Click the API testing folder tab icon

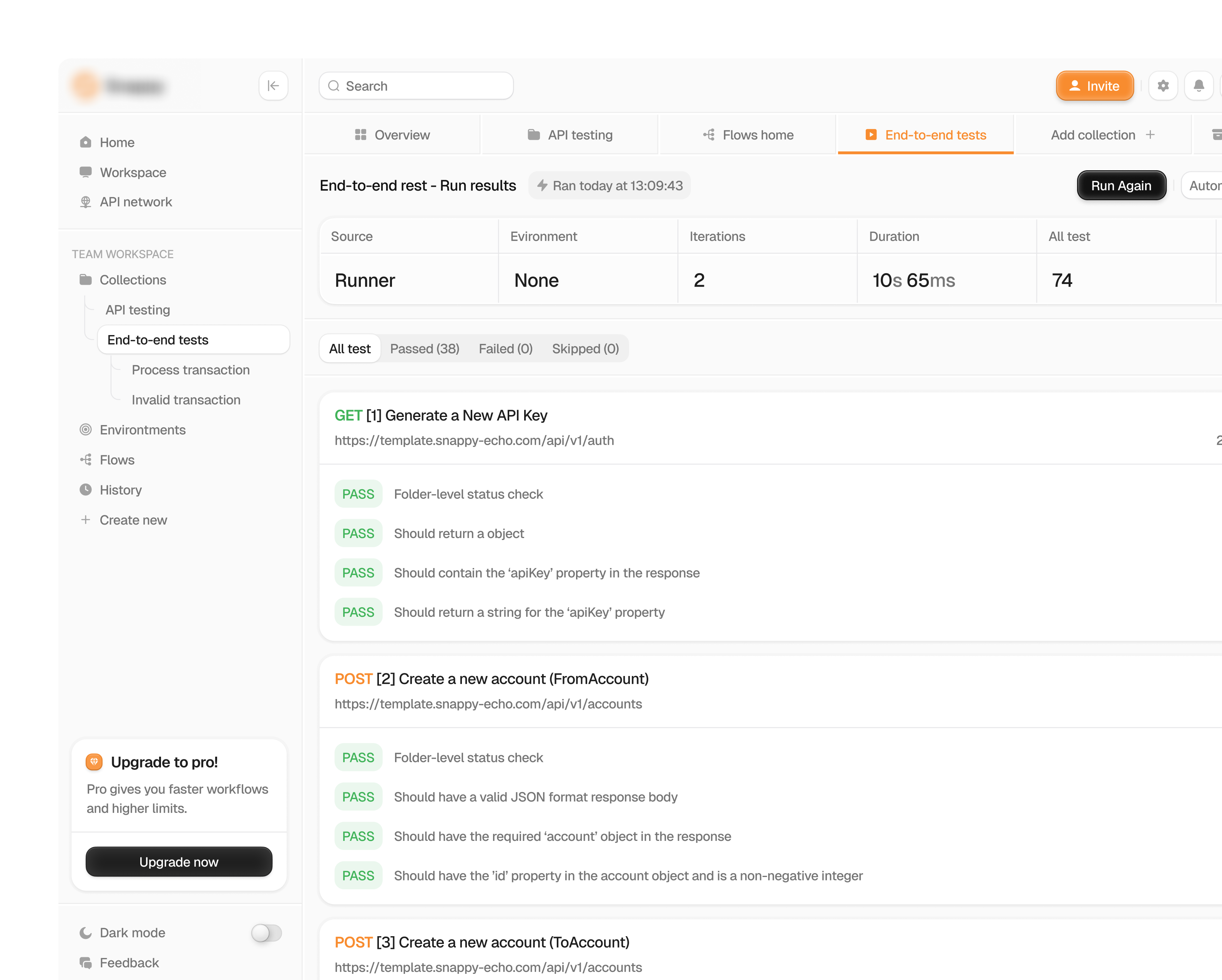pyautogui.click(x=533, y=135)
